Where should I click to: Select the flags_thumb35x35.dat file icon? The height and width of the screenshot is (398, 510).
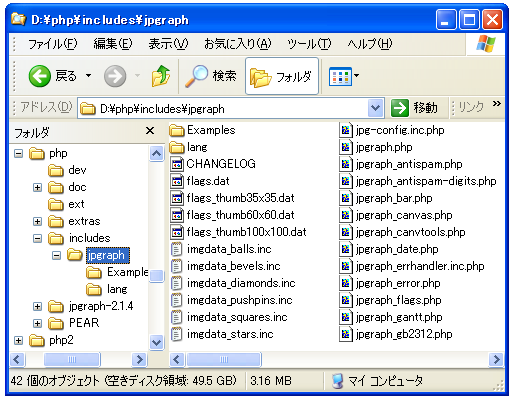(x=177, y=198)
